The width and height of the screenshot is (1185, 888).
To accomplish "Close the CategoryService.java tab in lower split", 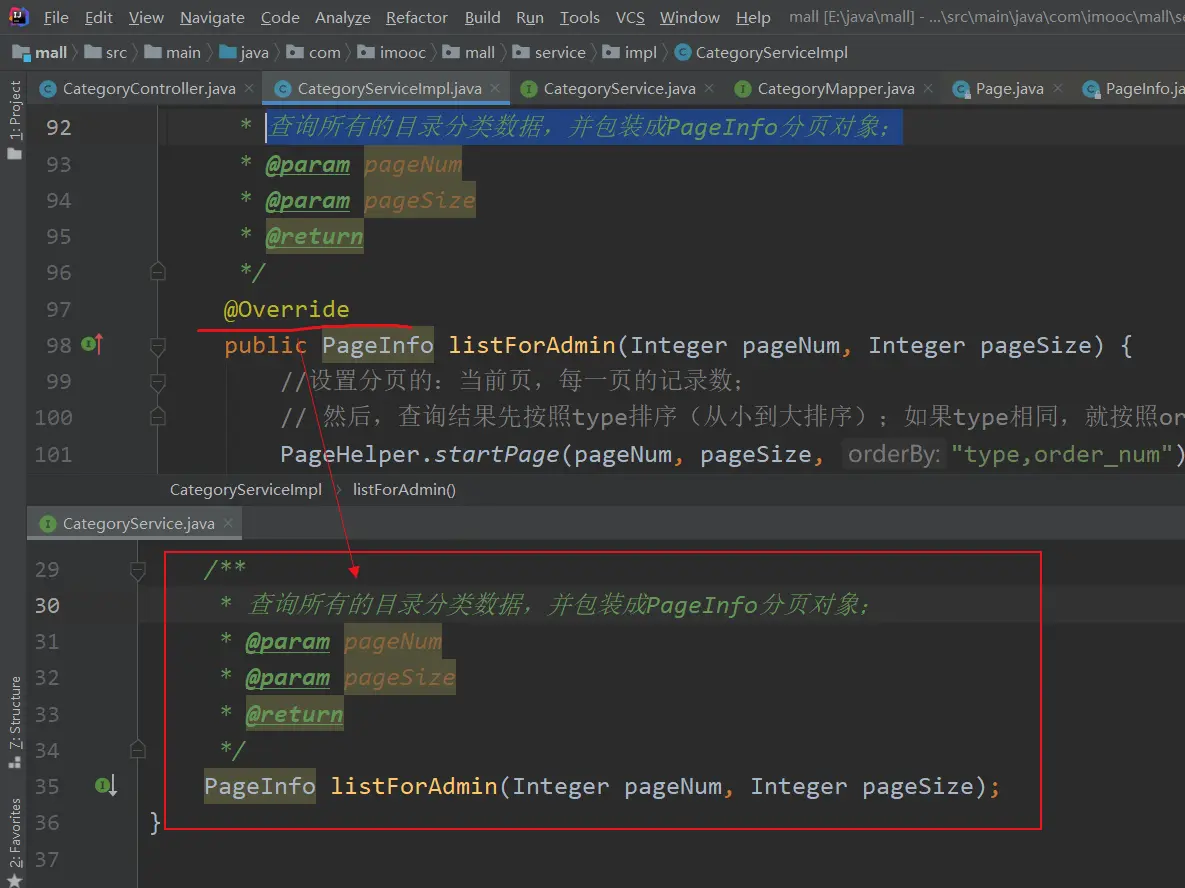I will click(x=228, y=523).
